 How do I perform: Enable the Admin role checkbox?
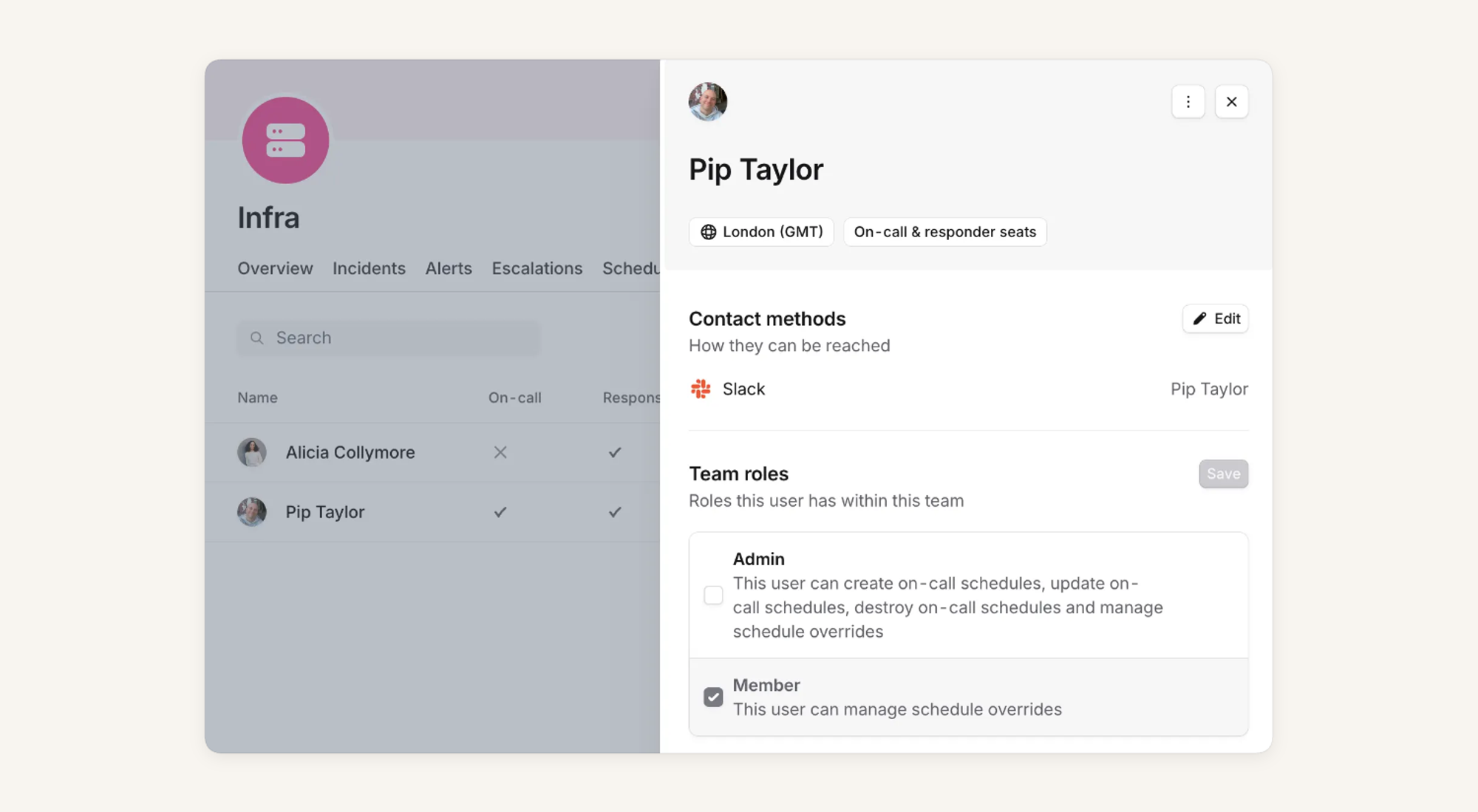coord(713,595)
